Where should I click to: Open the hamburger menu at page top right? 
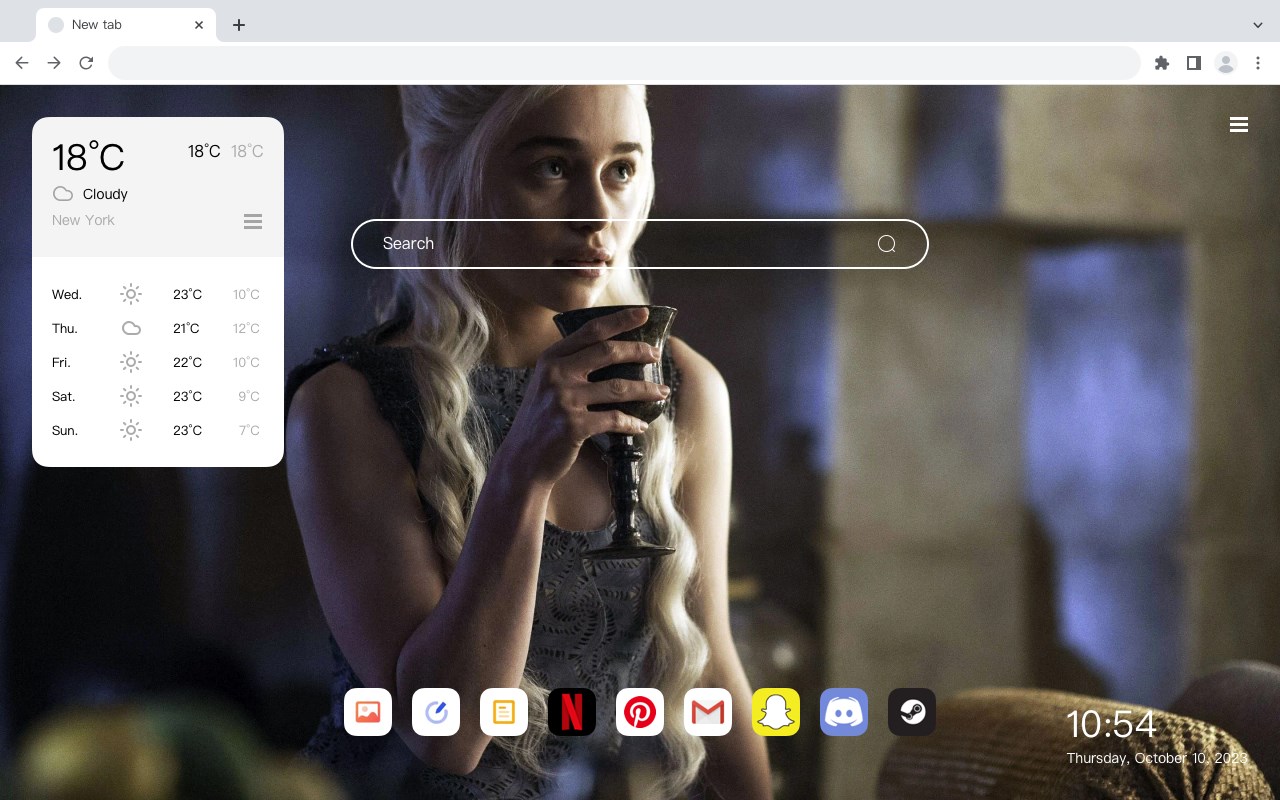(x=1239, y=125)
